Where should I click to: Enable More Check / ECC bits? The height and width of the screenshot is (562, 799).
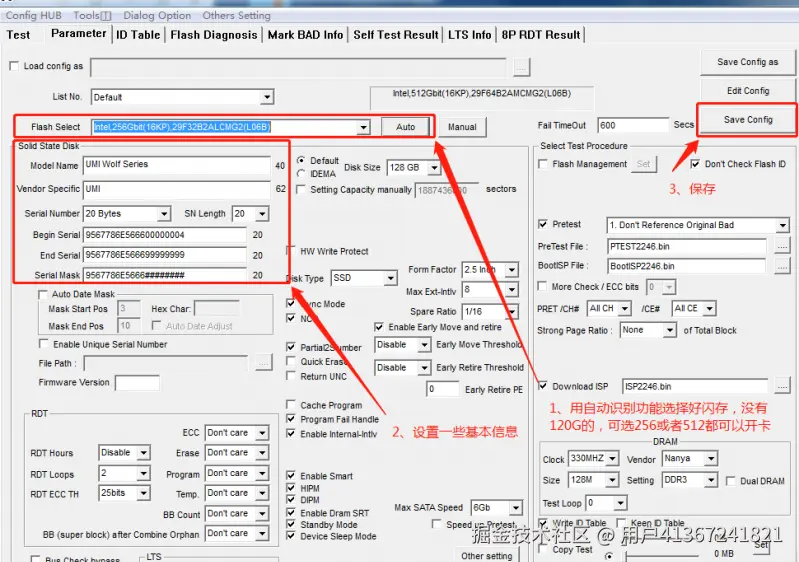543,286
